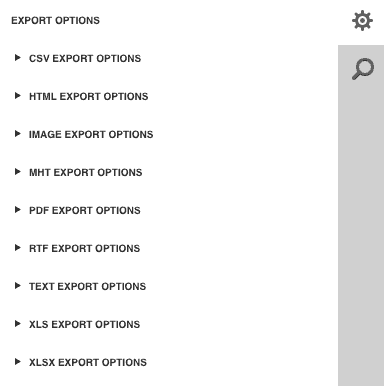Open the magnifier search tab

pos(363,69)
